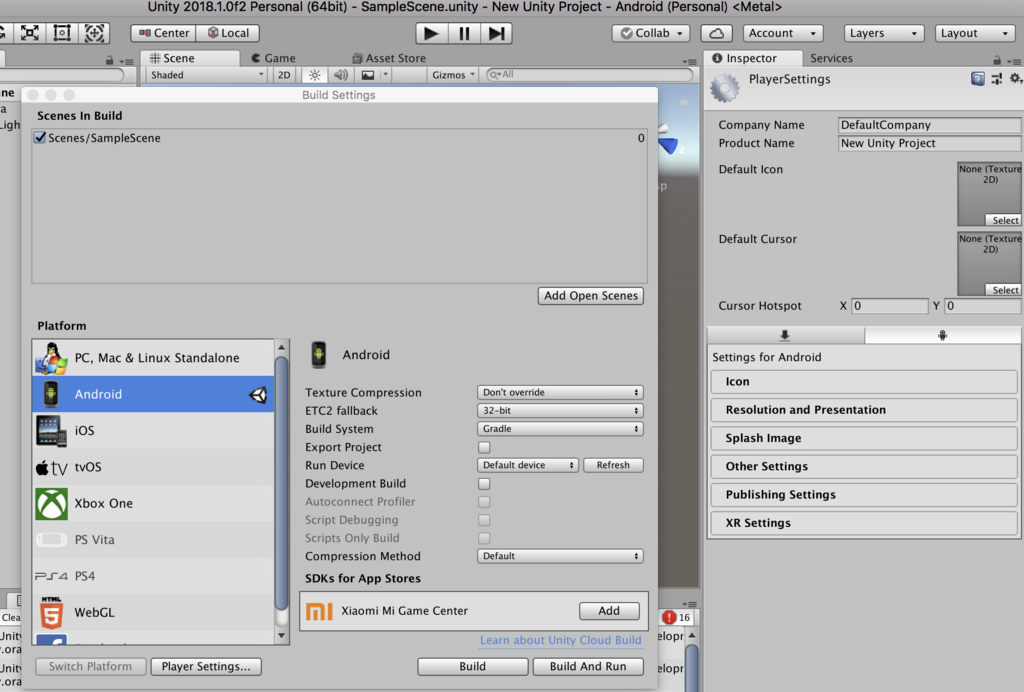Open Texture Compression dropdown

(560, 392)
